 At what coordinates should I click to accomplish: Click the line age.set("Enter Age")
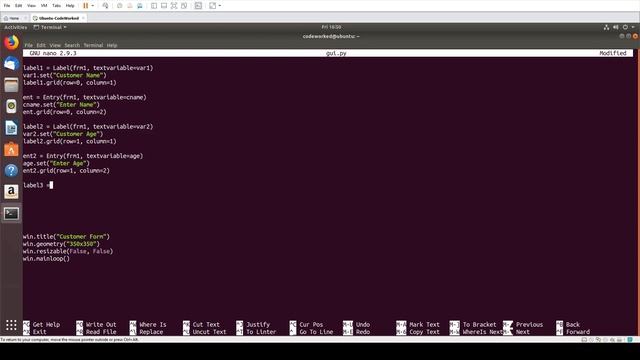tap(56, 164)
